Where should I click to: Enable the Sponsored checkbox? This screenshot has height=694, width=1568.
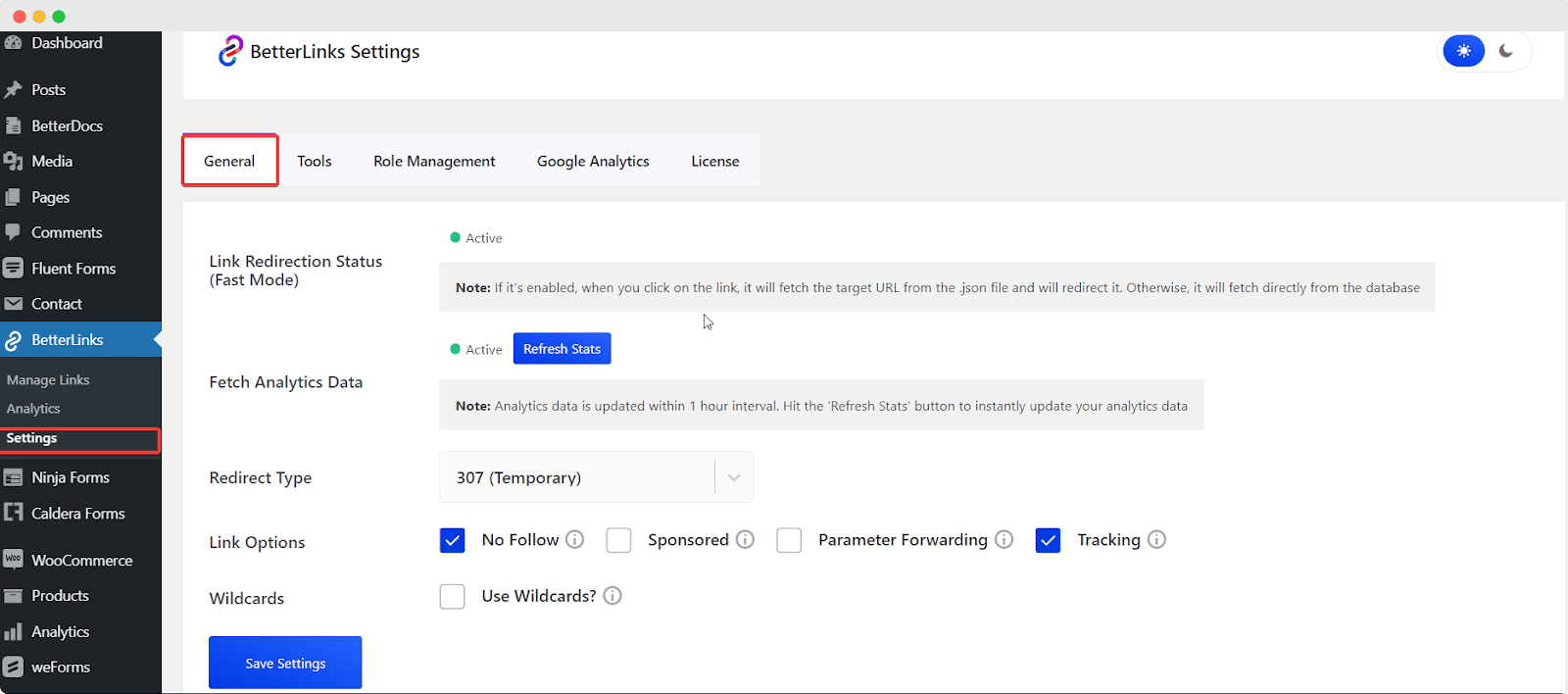coord(618,540)
